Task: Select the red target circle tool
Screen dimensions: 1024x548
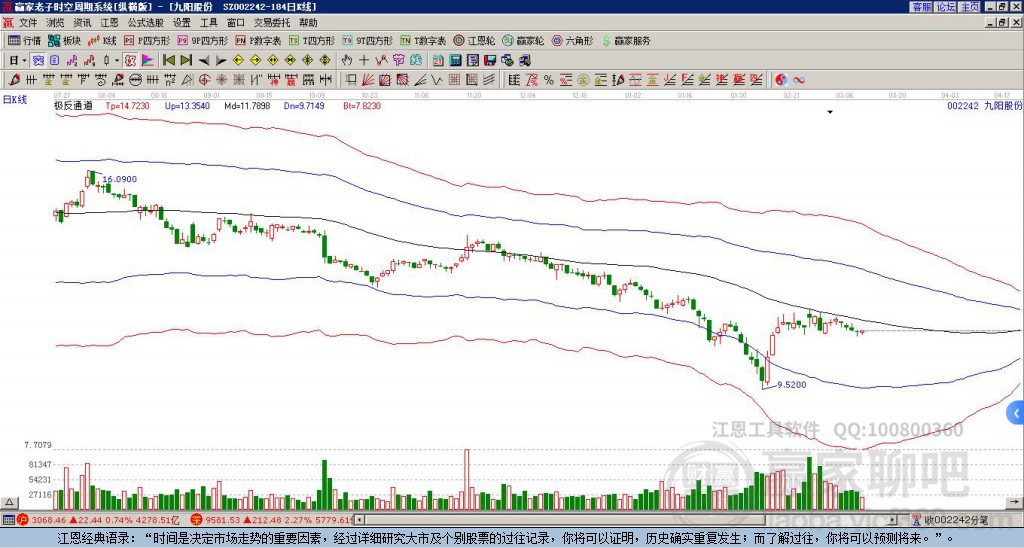Action: [204, 80]
